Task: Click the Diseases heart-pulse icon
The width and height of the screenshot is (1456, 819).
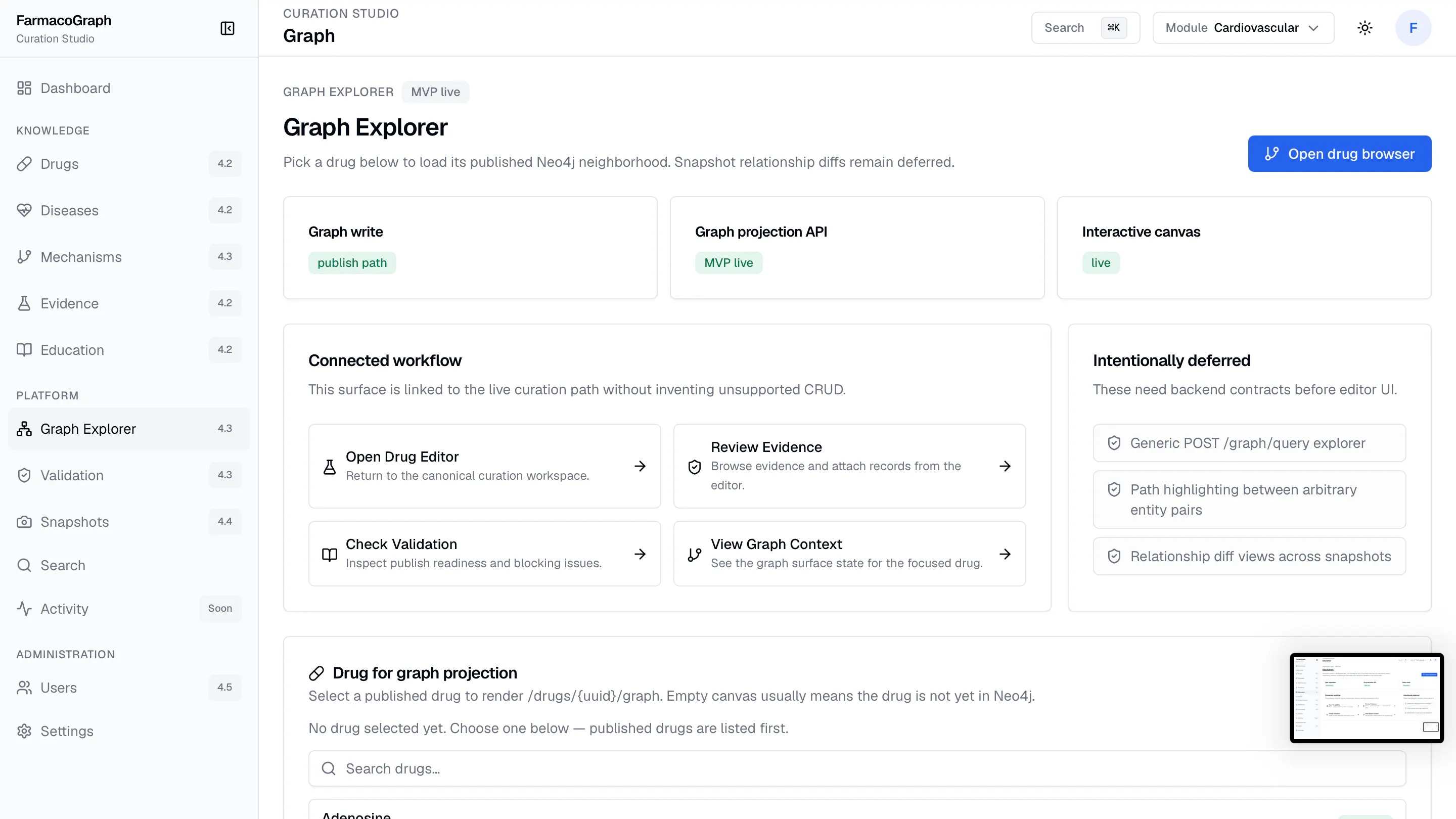Action: point(24,210)
